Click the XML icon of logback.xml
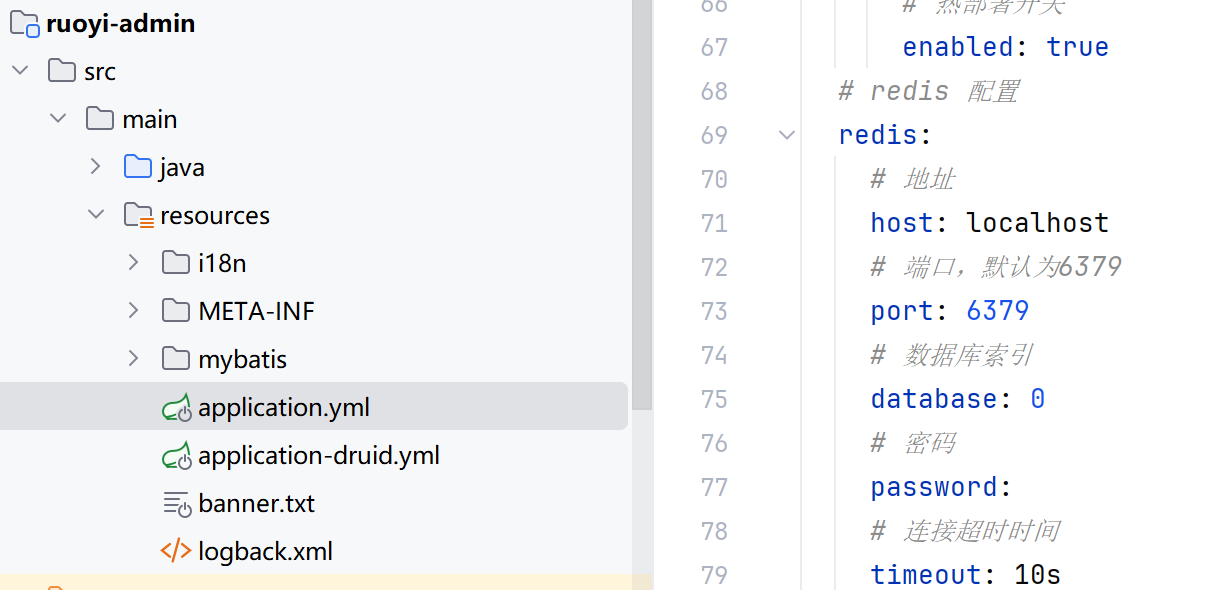Viewport: 1230px width, 590px height. 176,550
